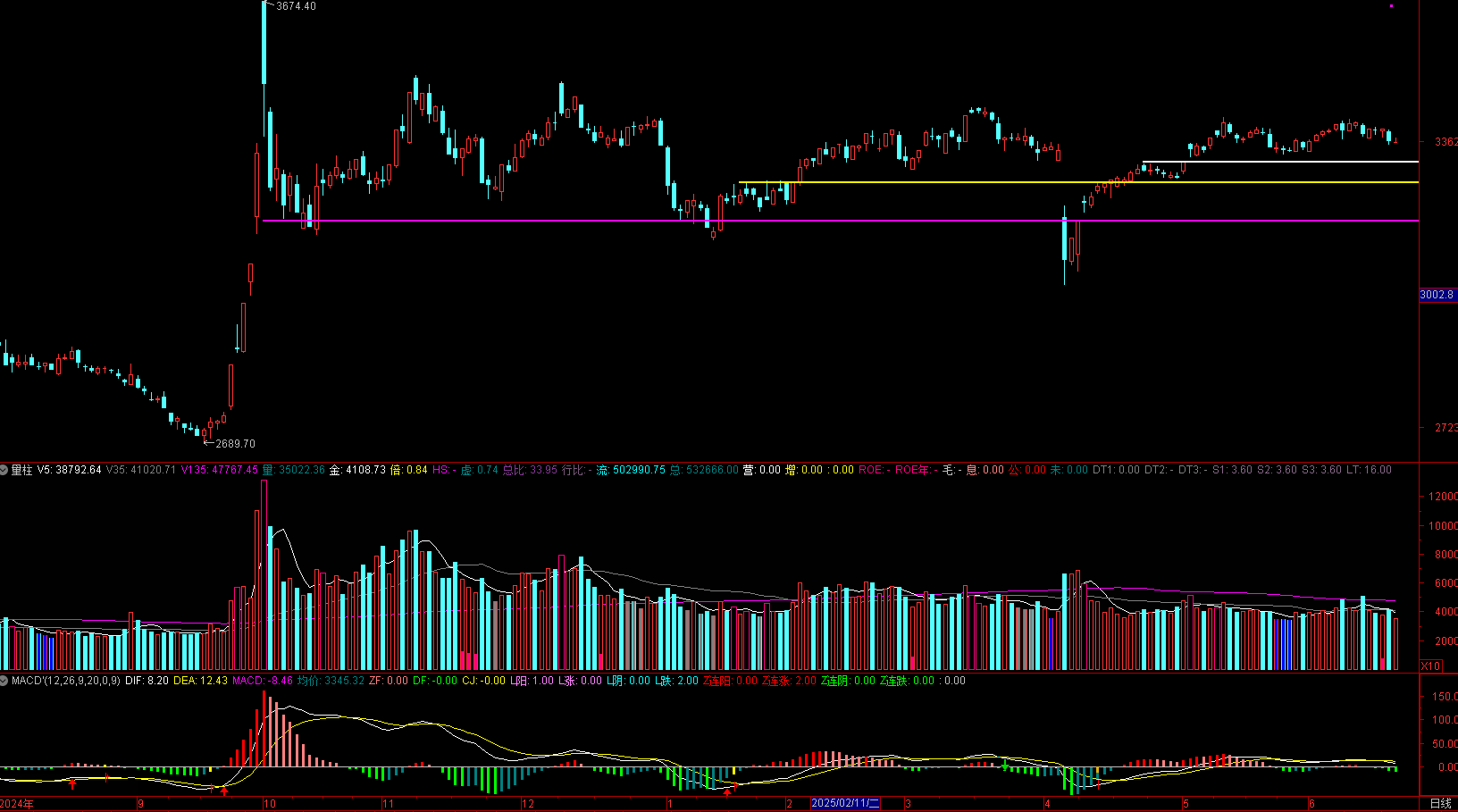The width and height of the screenshot is (1458, 812).
Task: Click the green plus MACD signal marker
Action: 1005,766
